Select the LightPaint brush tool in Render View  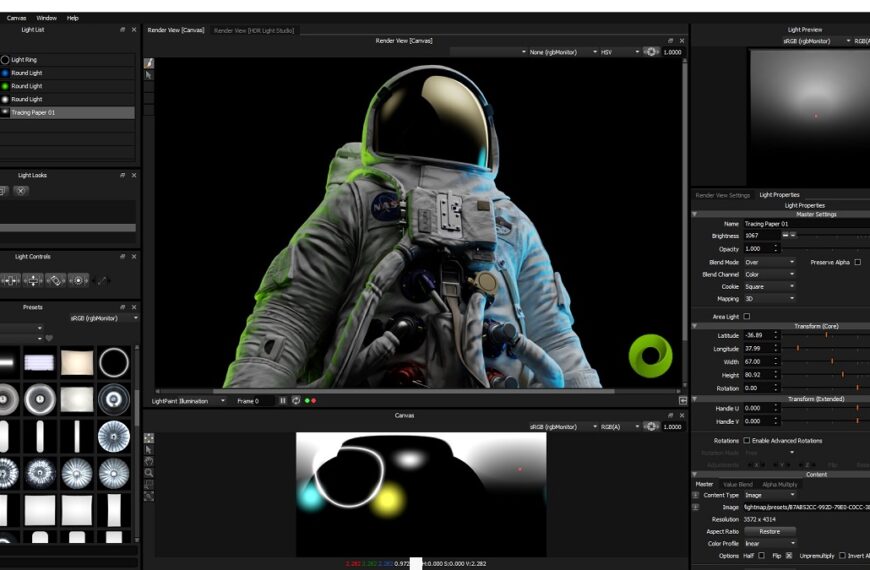(x=149, y=63)
